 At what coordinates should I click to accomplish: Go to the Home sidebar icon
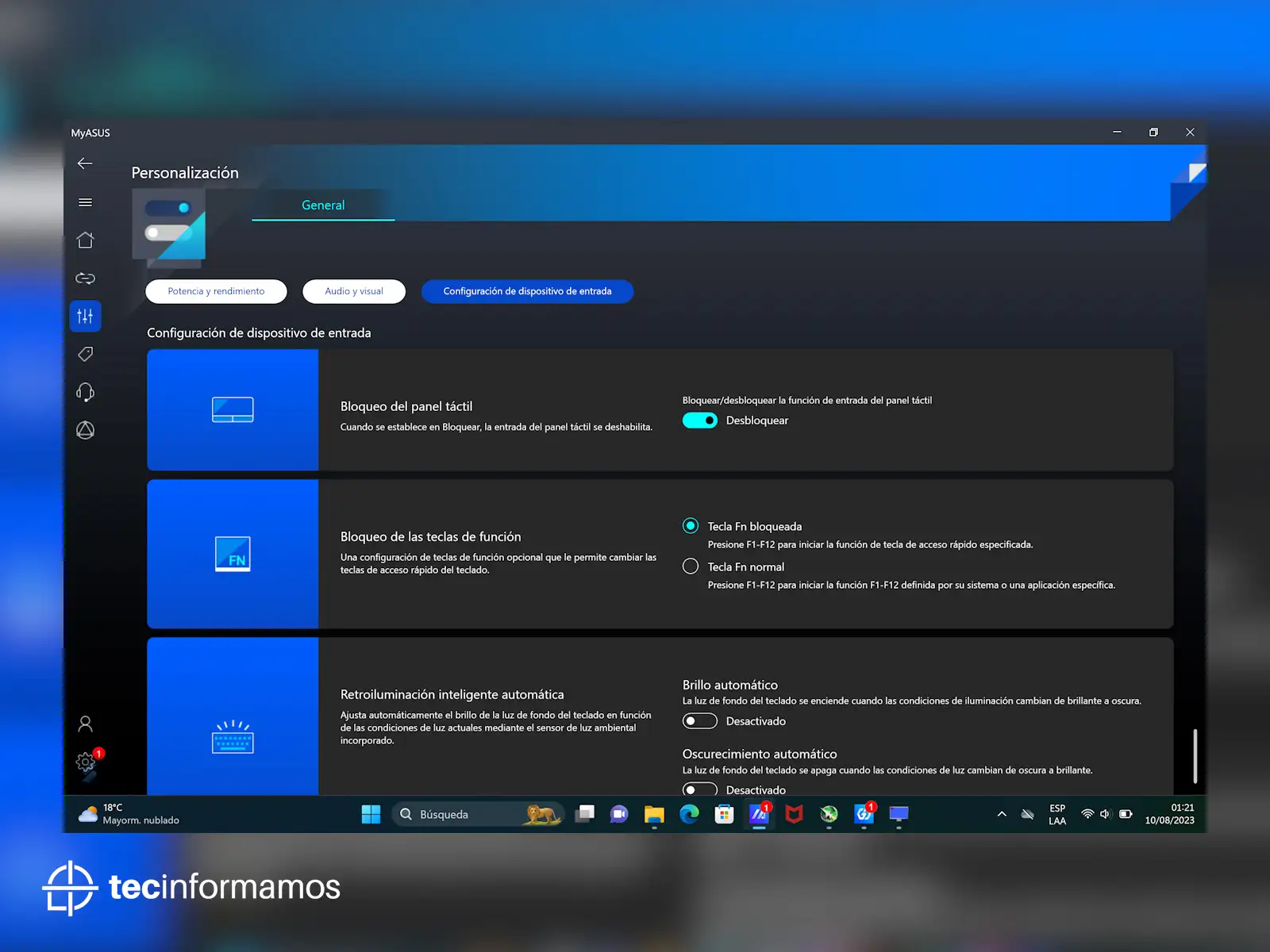pyautogui.click(x=85, y=240)
